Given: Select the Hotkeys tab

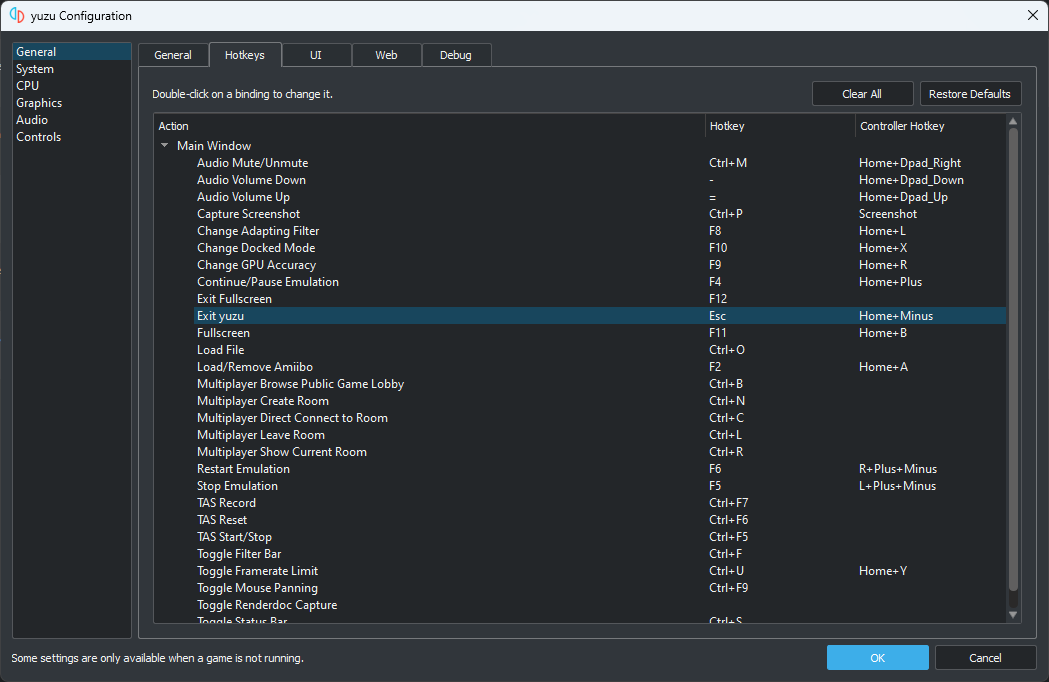Looking at the screenshot, I should pyautogui.click(x=245, y=55).
